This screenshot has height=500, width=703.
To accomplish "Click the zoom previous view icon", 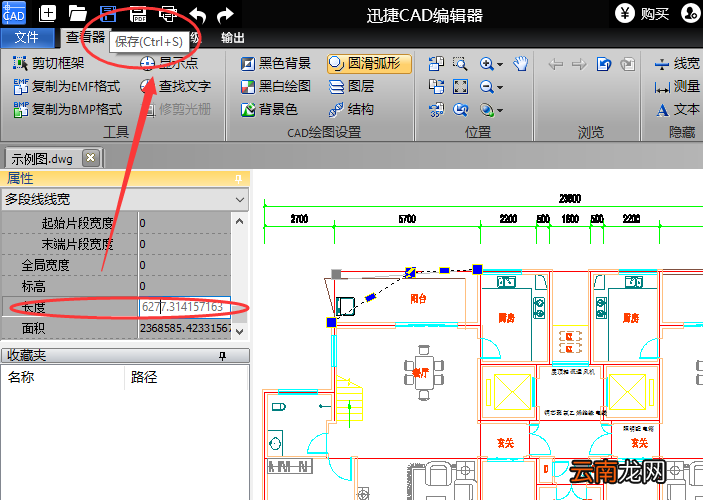I will pyautogui.click(x=460, y=109).
